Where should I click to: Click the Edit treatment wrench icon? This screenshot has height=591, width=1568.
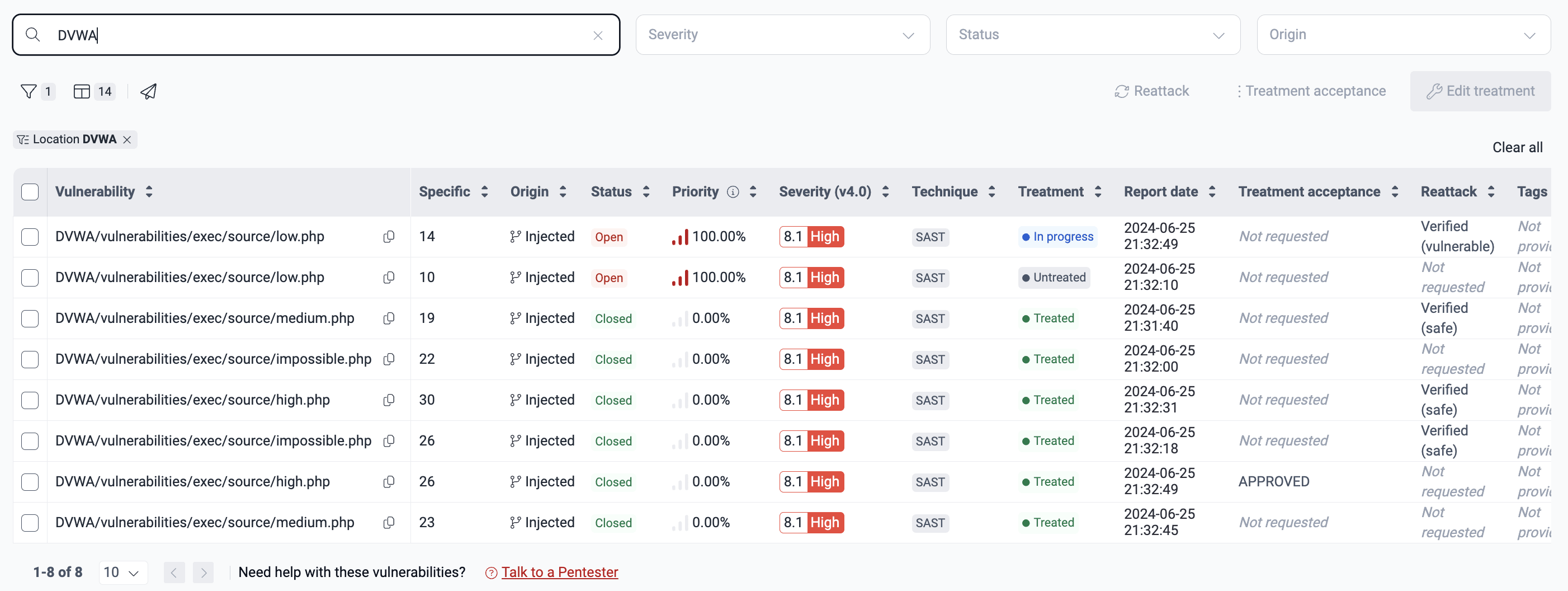pyautogui.click(x=1434, y=91)
